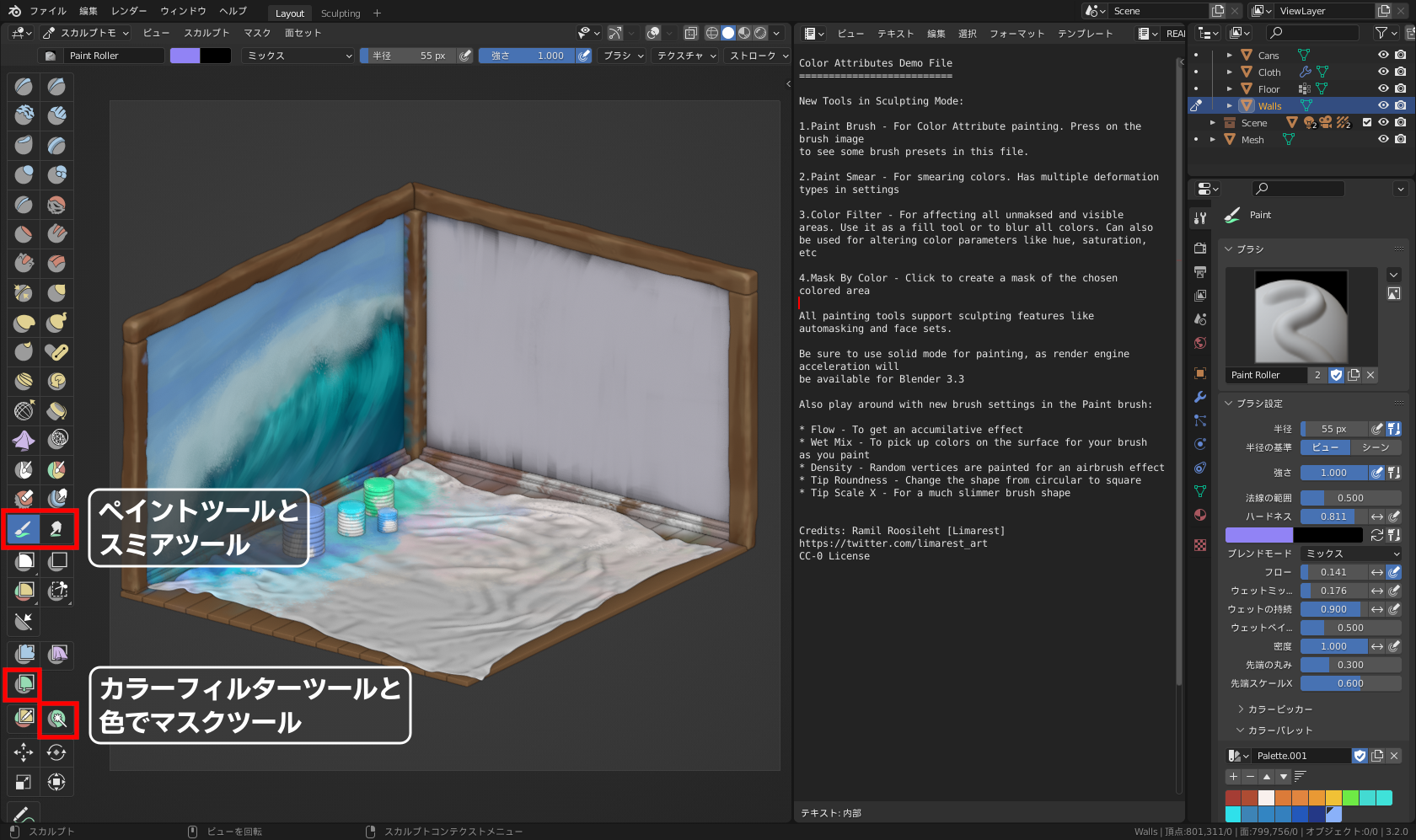Hide the Cans object in the viewport
This screenshot has height=840, width=1416.
click(x=1382, y=55)
